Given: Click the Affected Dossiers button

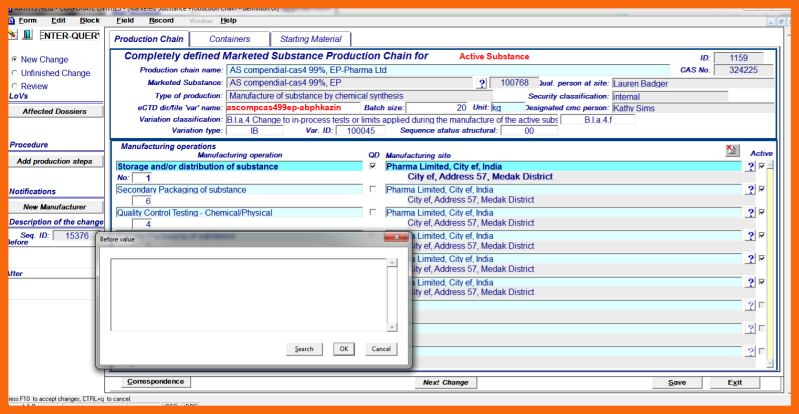Looking at the screenshot, I should [x=56, y=111].
